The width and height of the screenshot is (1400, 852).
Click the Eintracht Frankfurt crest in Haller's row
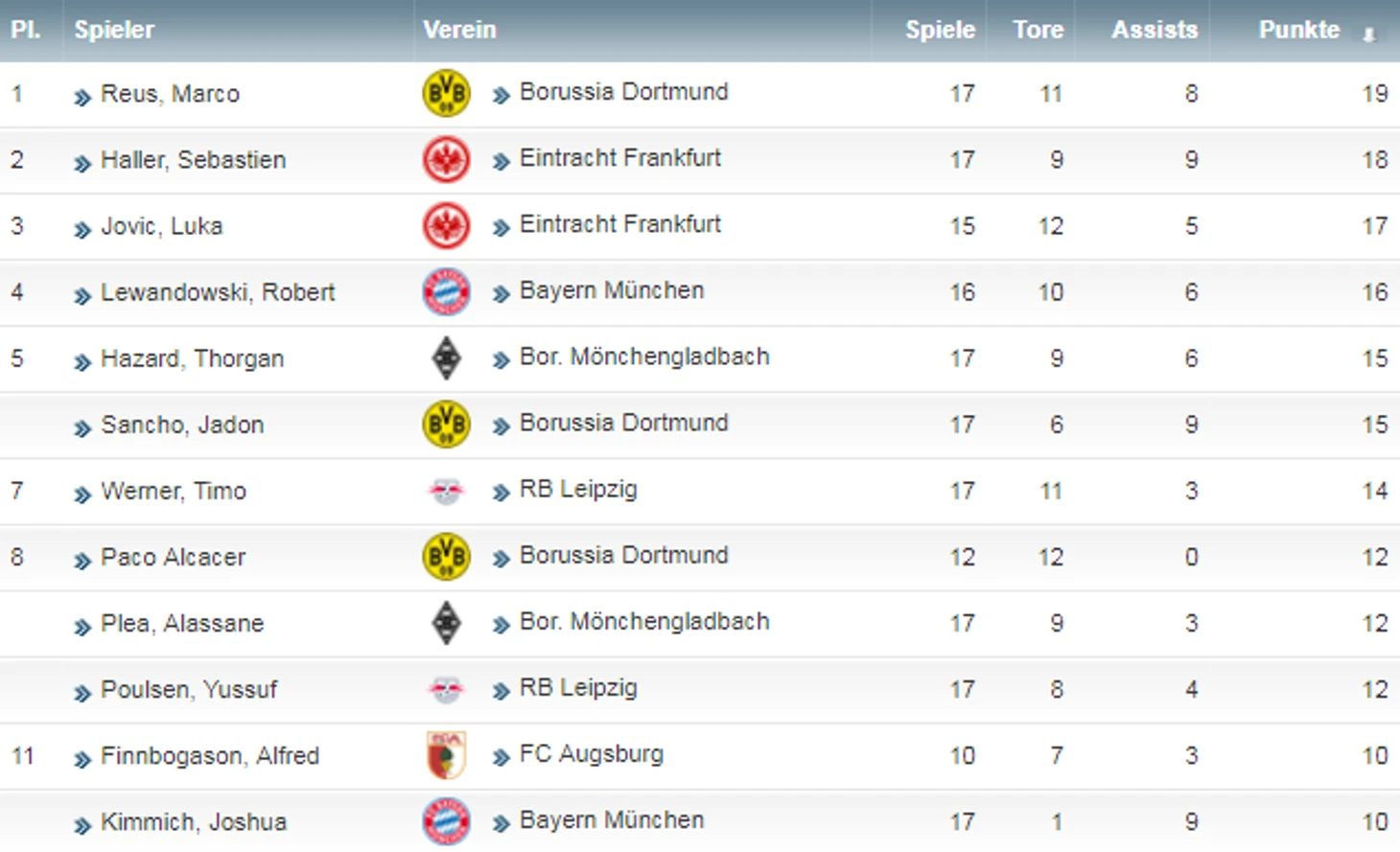(x=446, y=160)
